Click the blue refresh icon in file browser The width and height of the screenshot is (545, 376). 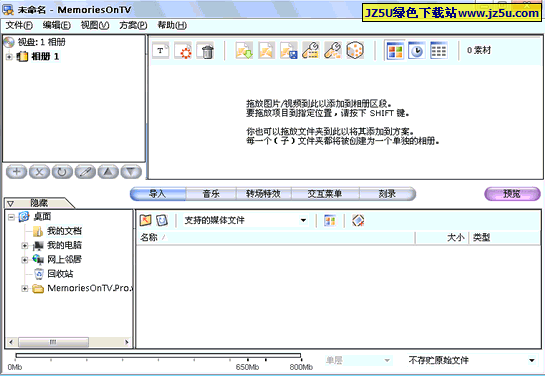click(162, 220)
